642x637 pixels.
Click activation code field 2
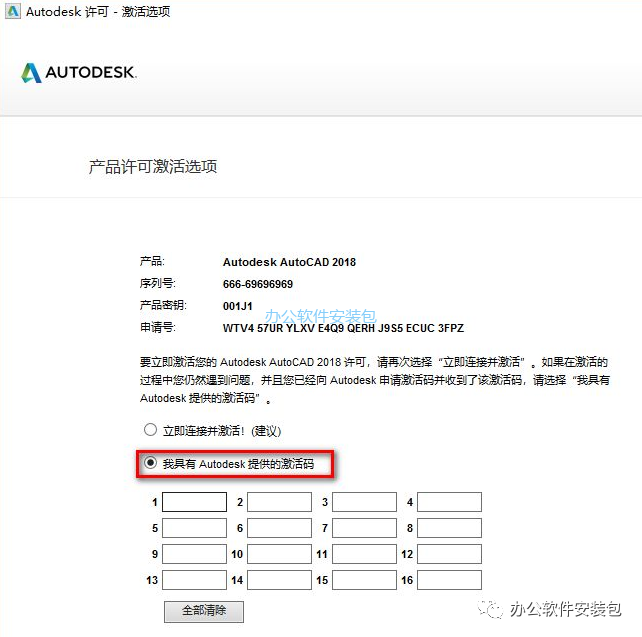279,502
